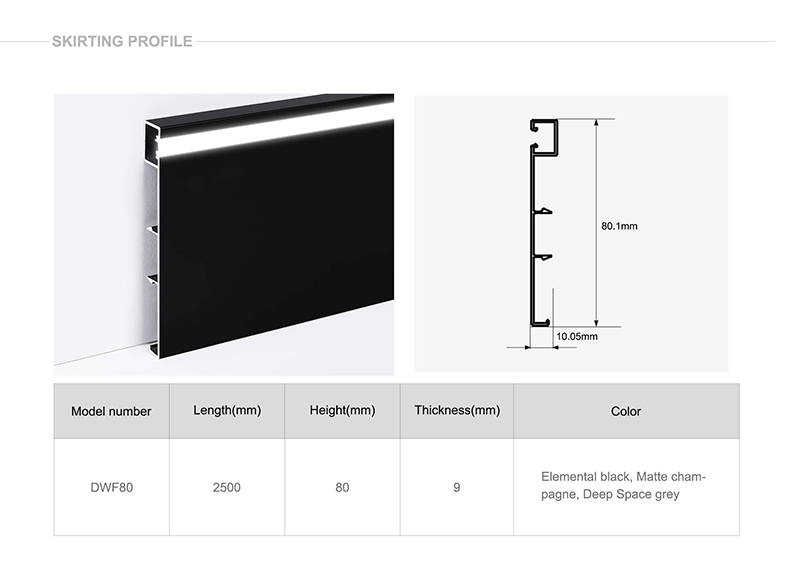This screenshot has width=800, height=565.
Task: Click the 10.05mm width dimension label
Action: click(577, 336)
